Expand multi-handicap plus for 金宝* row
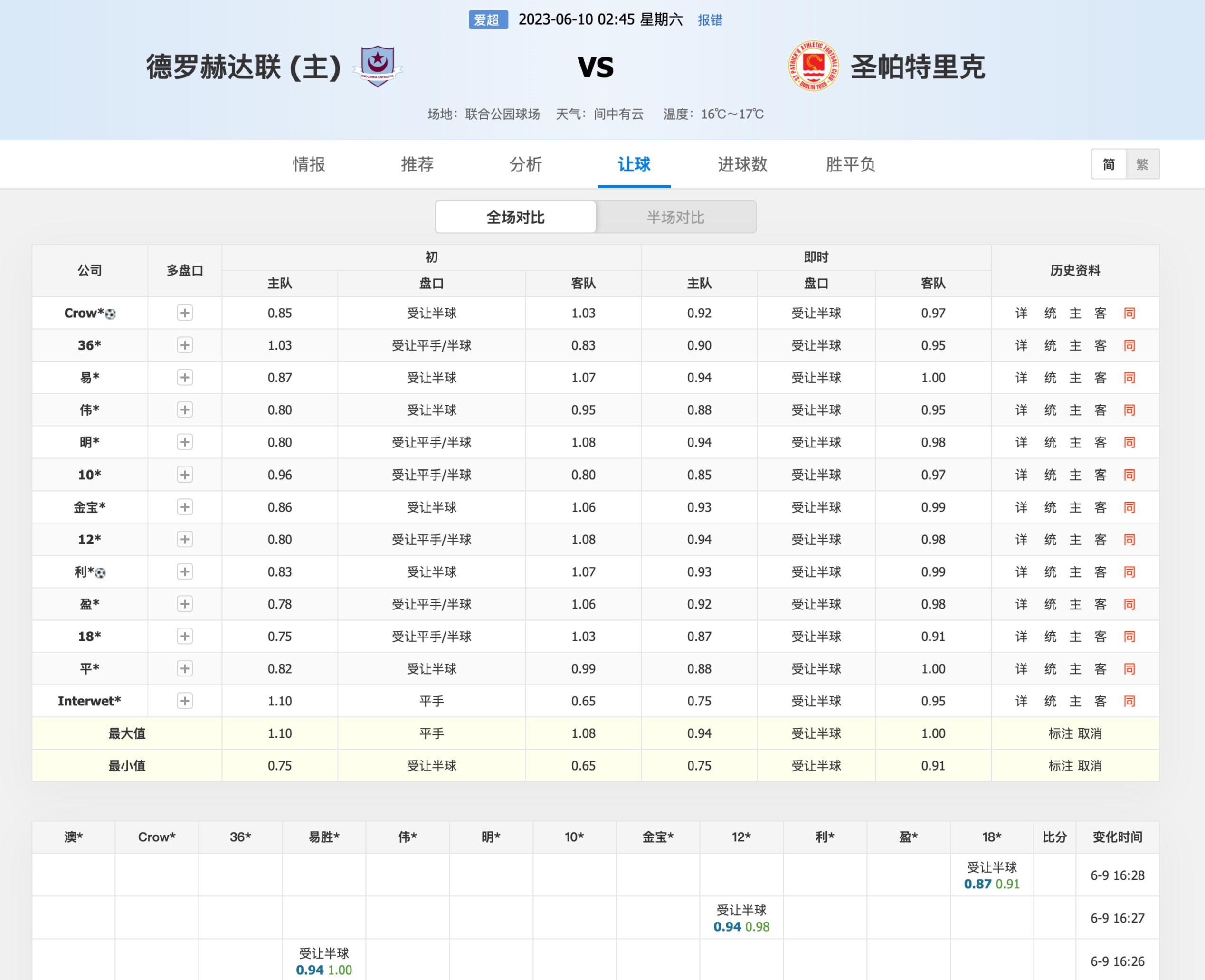Viewport: 1205px width, 980px height. pos(185,507)
